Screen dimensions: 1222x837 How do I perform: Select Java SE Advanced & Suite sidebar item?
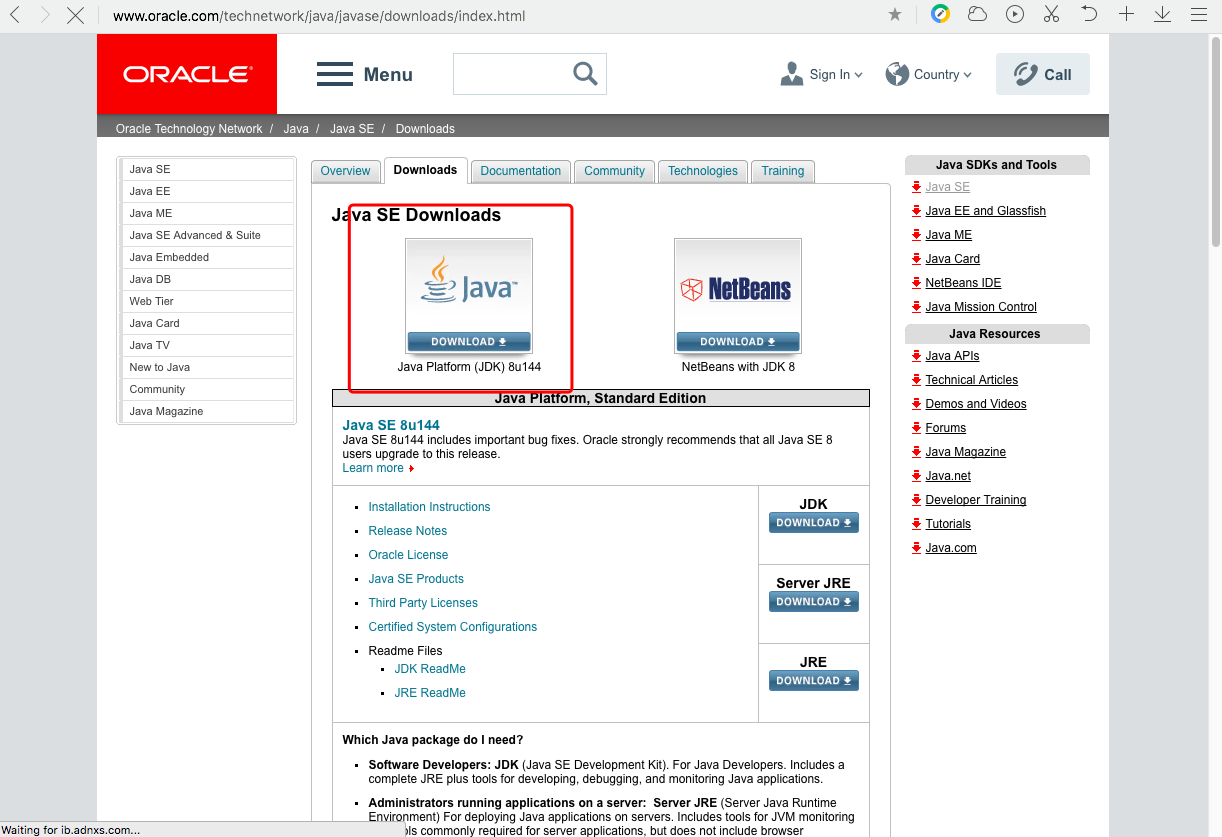[207, 235]
